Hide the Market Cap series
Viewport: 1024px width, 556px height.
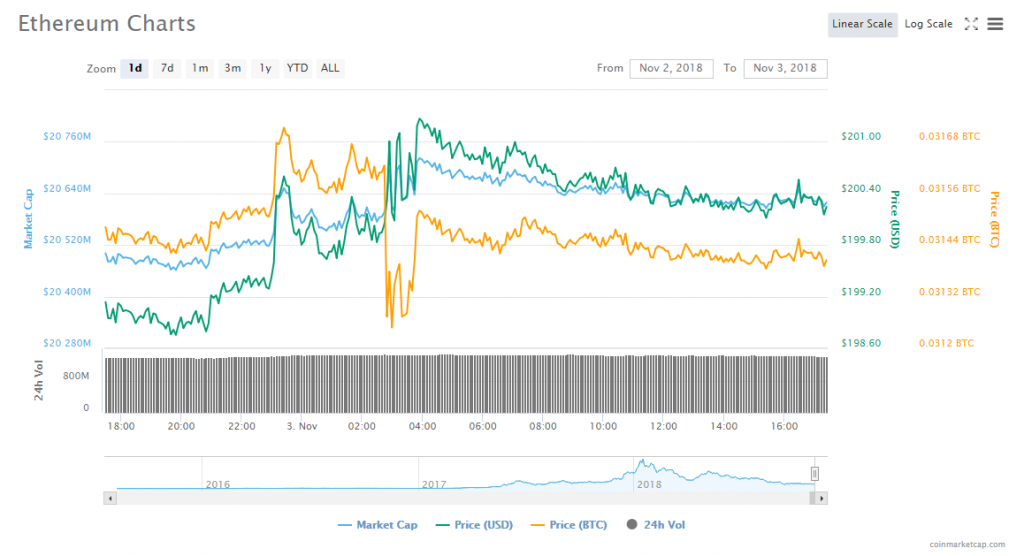(378, 525)
